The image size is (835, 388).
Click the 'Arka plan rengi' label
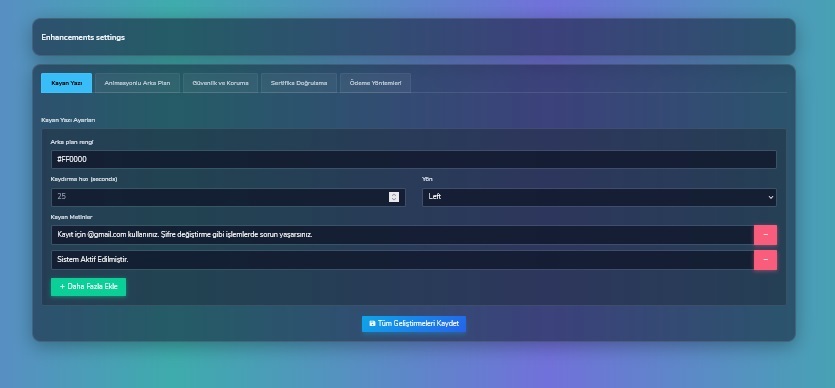pos(72,142)
